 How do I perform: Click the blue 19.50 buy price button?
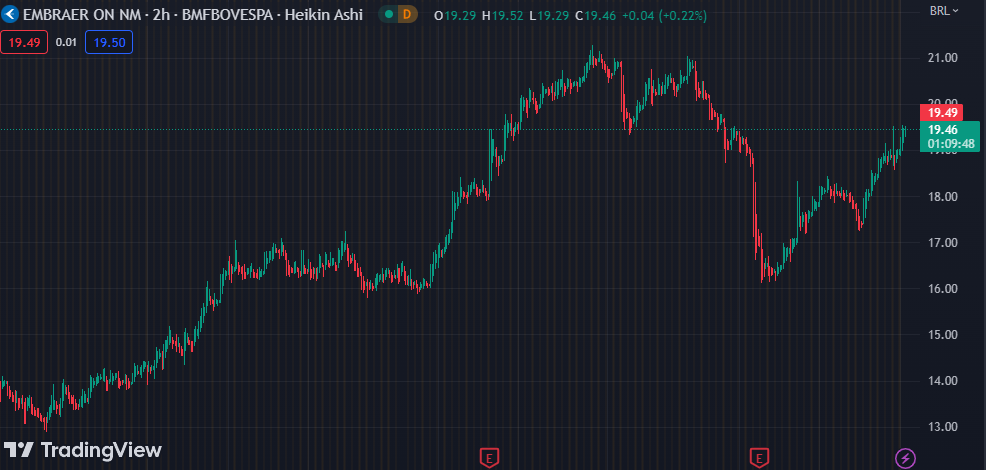click(109, 42)
